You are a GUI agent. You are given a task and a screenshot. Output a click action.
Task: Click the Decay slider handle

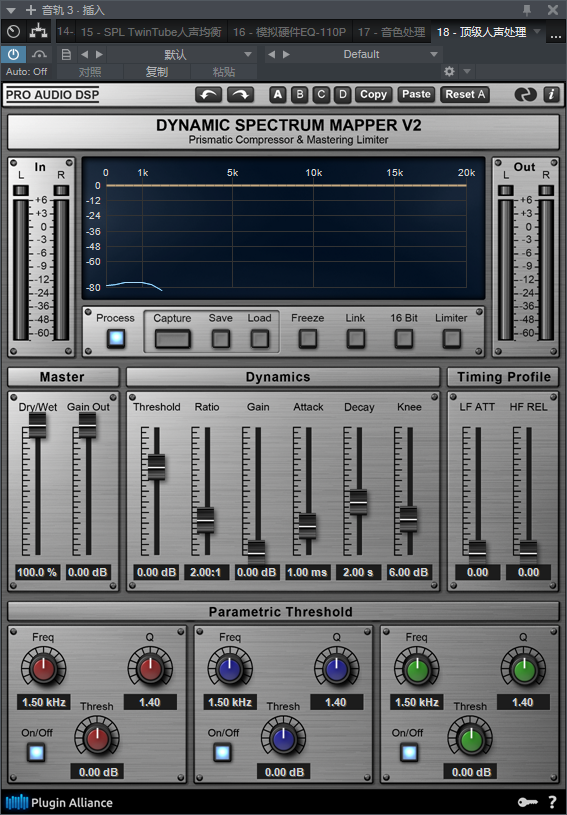point(358,502)
